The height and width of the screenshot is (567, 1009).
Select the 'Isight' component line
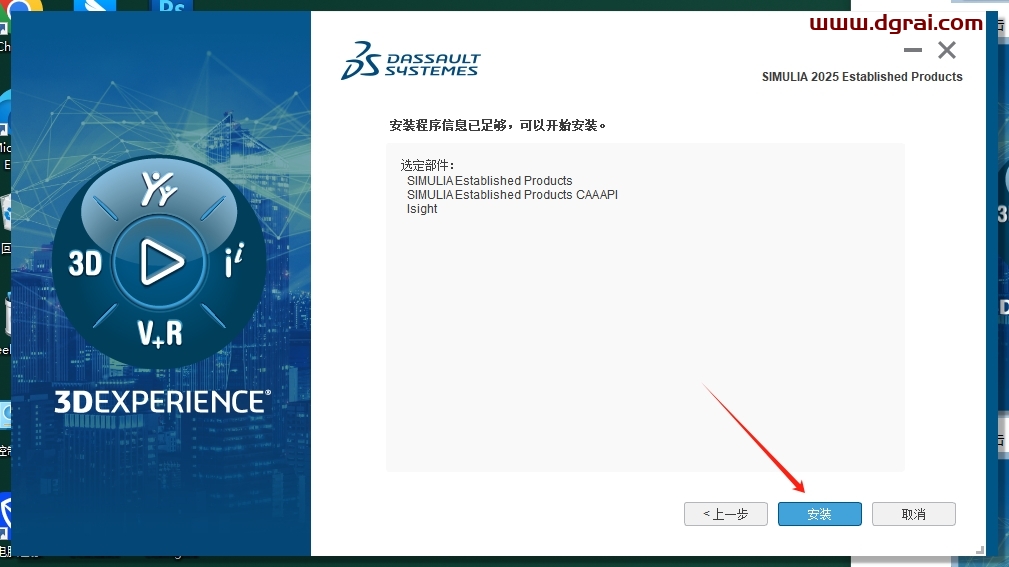click(421, 209)
